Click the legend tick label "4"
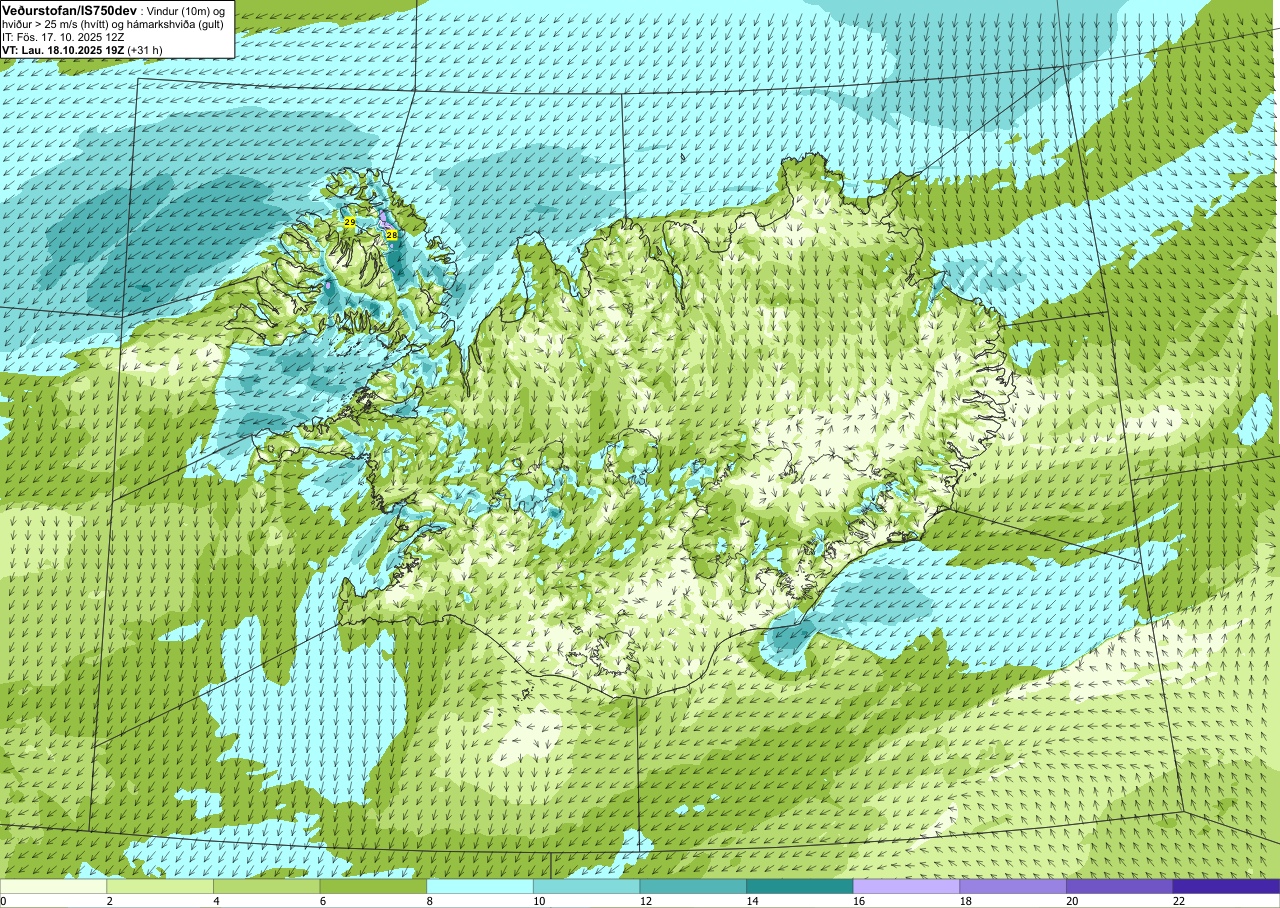 215,901
